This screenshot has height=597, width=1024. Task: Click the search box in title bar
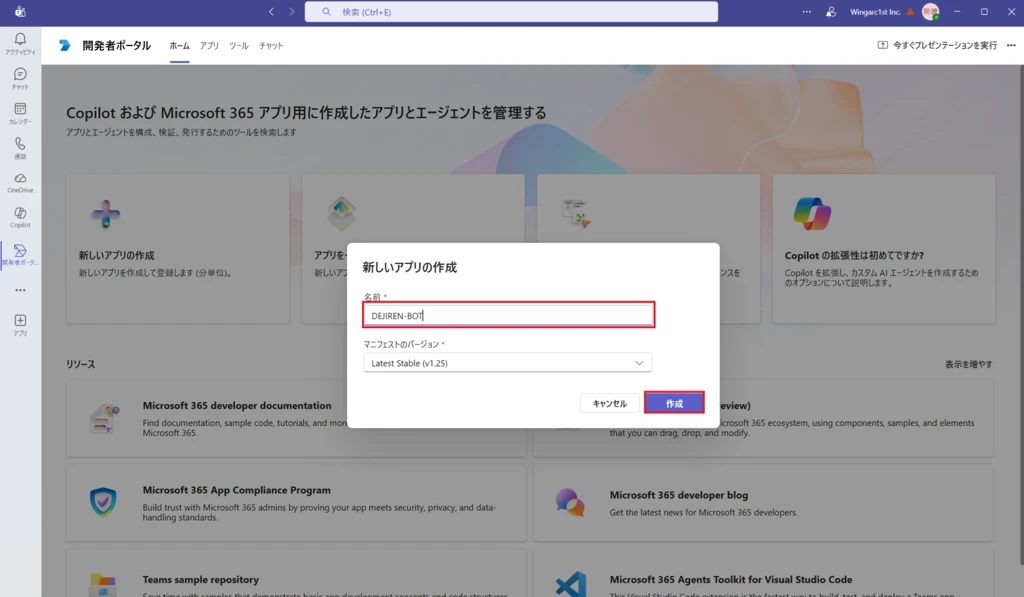pos(511,12)
